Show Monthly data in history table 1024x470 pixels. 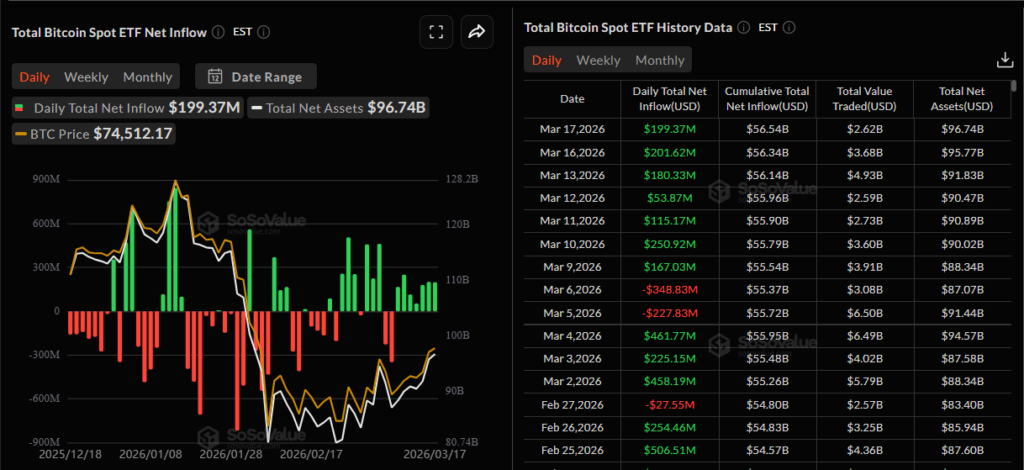click(660, 60)
